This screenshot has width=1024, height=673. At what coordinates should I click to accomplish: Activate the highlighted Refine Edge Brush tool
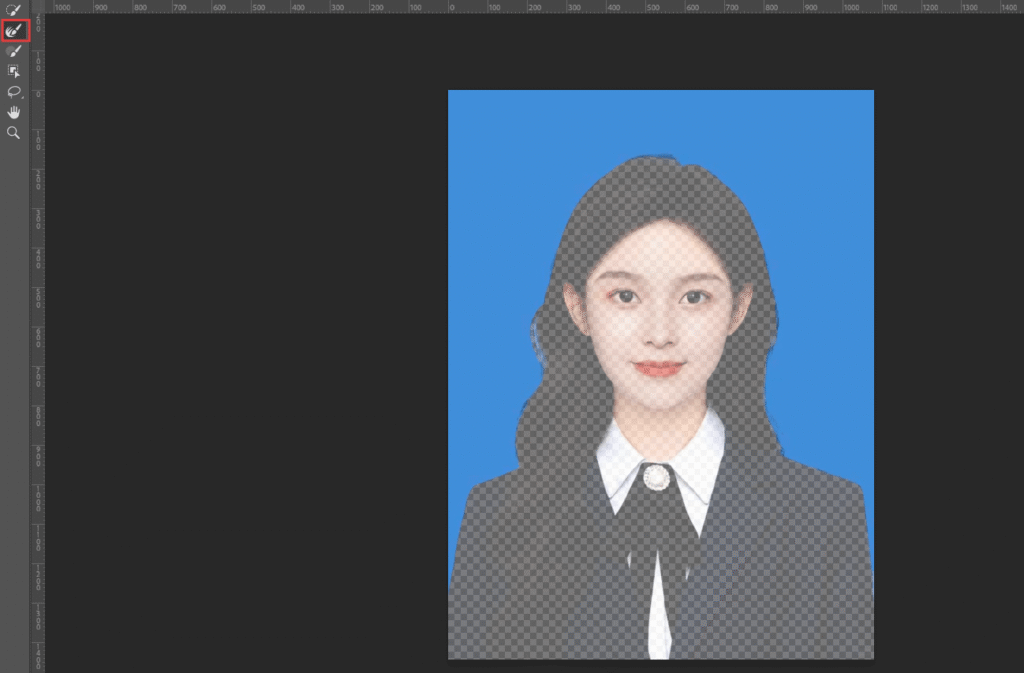tap(14, 31)
